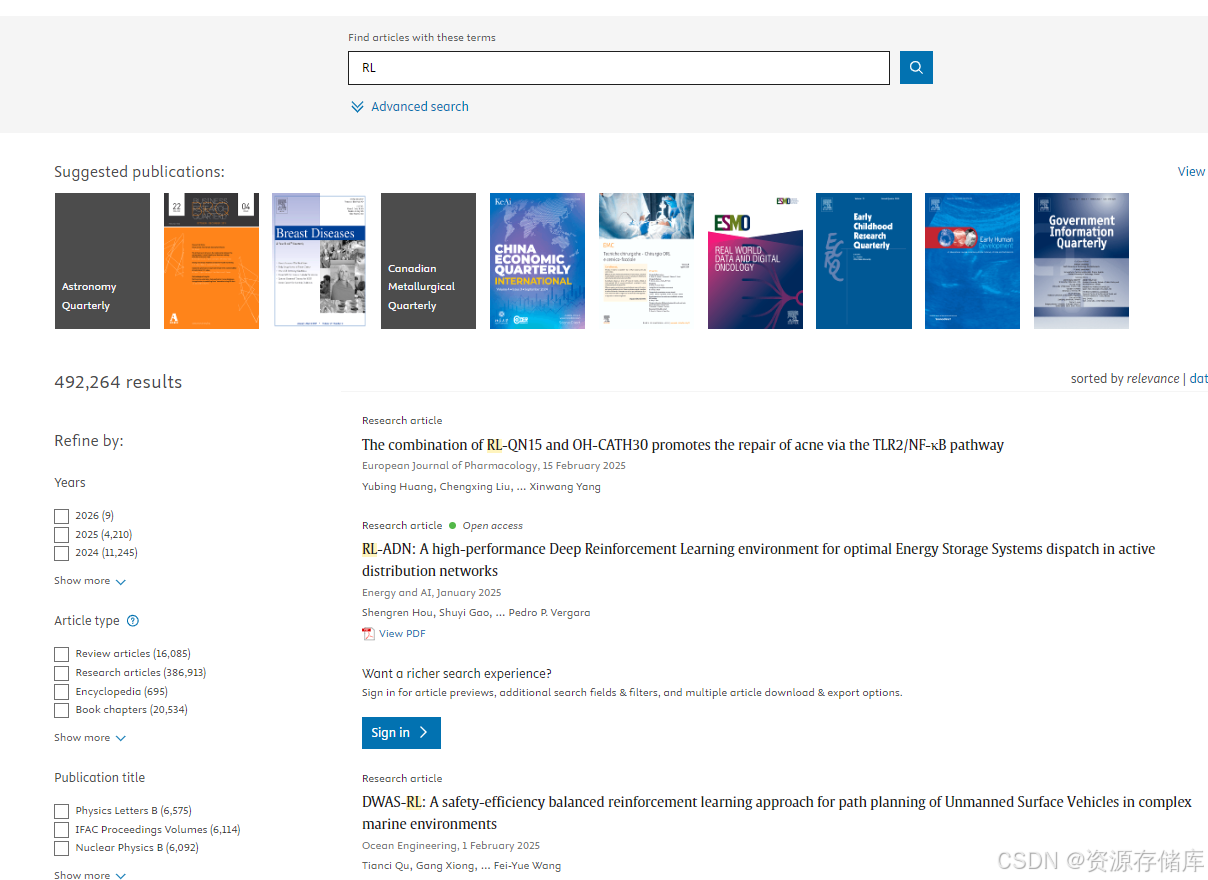The width and height of the screenshot is (1208, 880).
Task: Open Early Childhood Research Quarterly cover
Action: coord(864,261)
